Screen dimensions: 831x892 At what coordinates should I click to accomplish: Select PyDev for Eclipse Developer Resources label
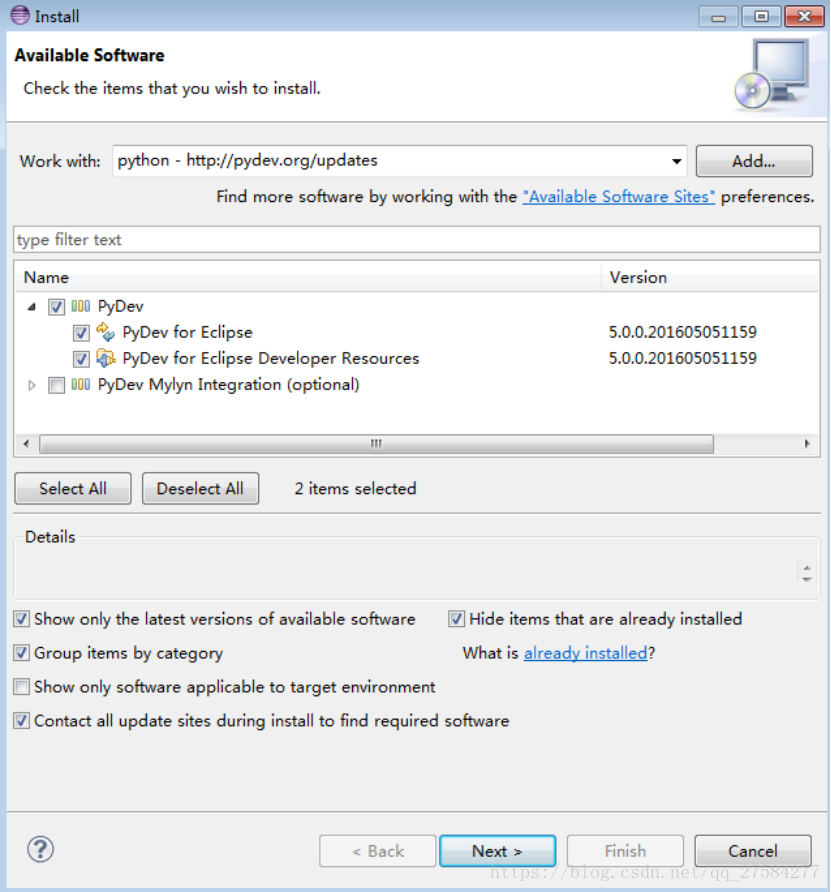click(x=271, y=358)
